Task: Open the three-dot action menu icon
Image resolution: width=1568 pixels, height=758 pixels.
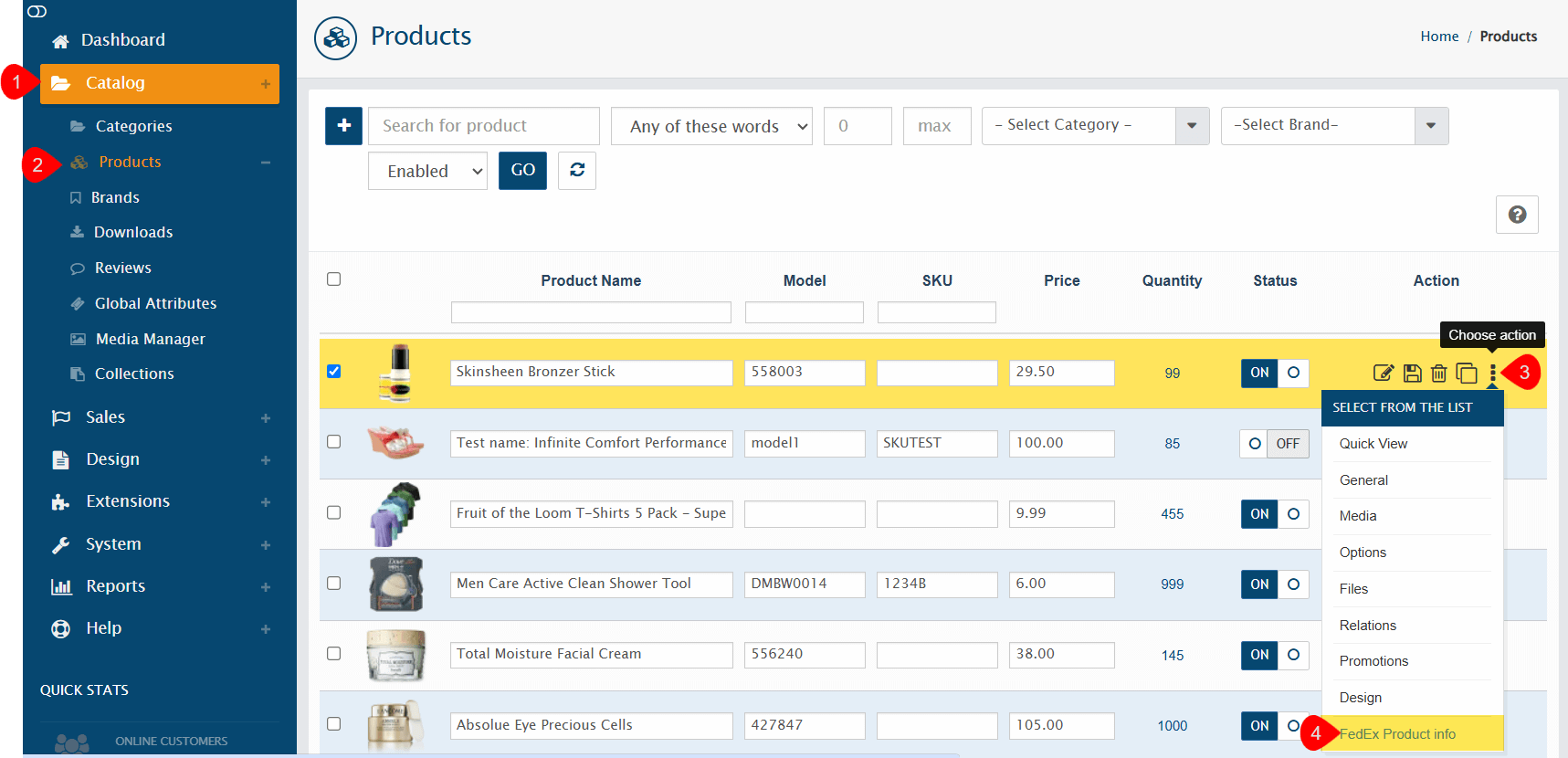Action: click(x=1493, y=373)
